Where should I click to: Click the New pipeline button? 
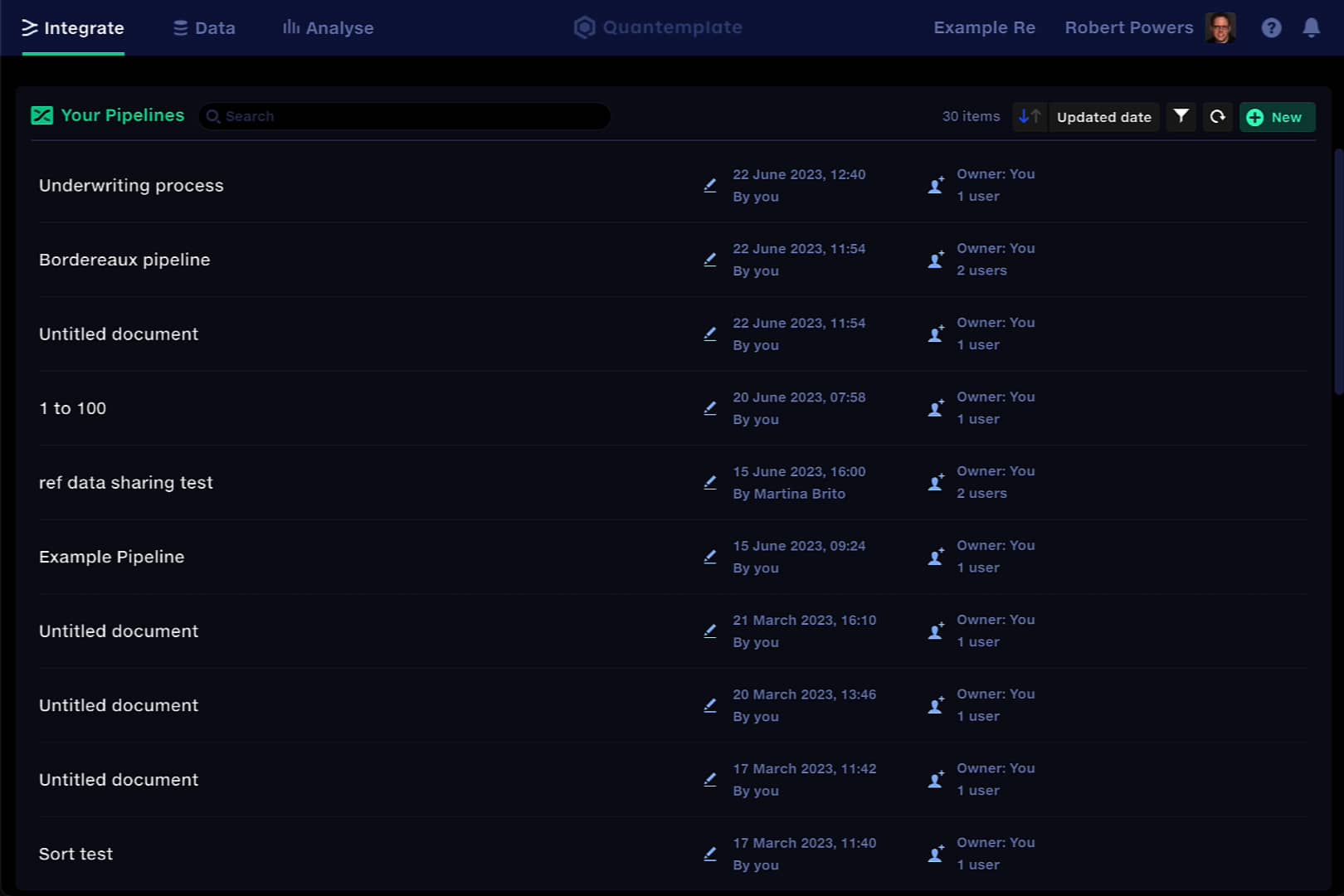tap(1276, 117)
